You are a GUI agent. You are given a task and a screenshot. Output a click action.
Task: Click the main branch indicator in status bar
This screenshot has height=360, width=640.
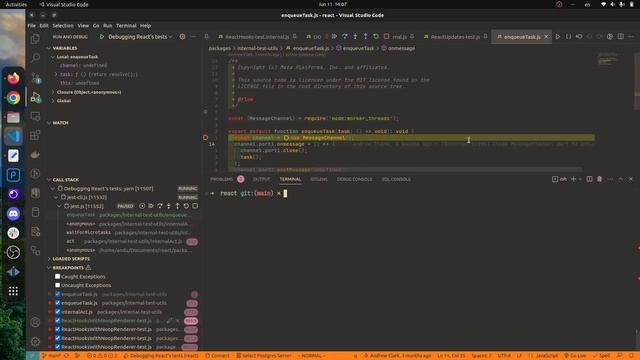pyautogui.click(x=51, y=356)
